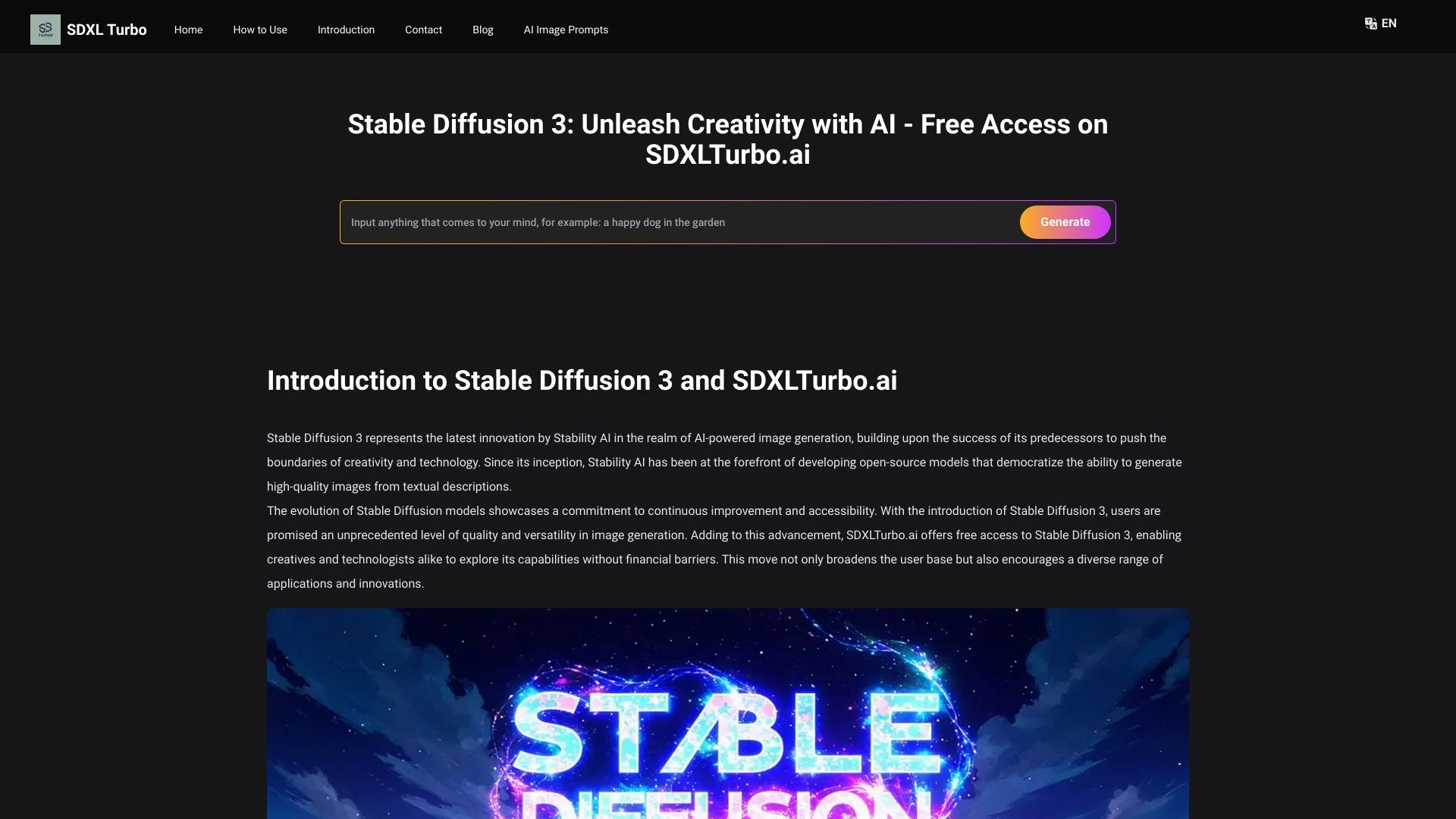
Task: Click the text input field
Action: pos(683,222)
